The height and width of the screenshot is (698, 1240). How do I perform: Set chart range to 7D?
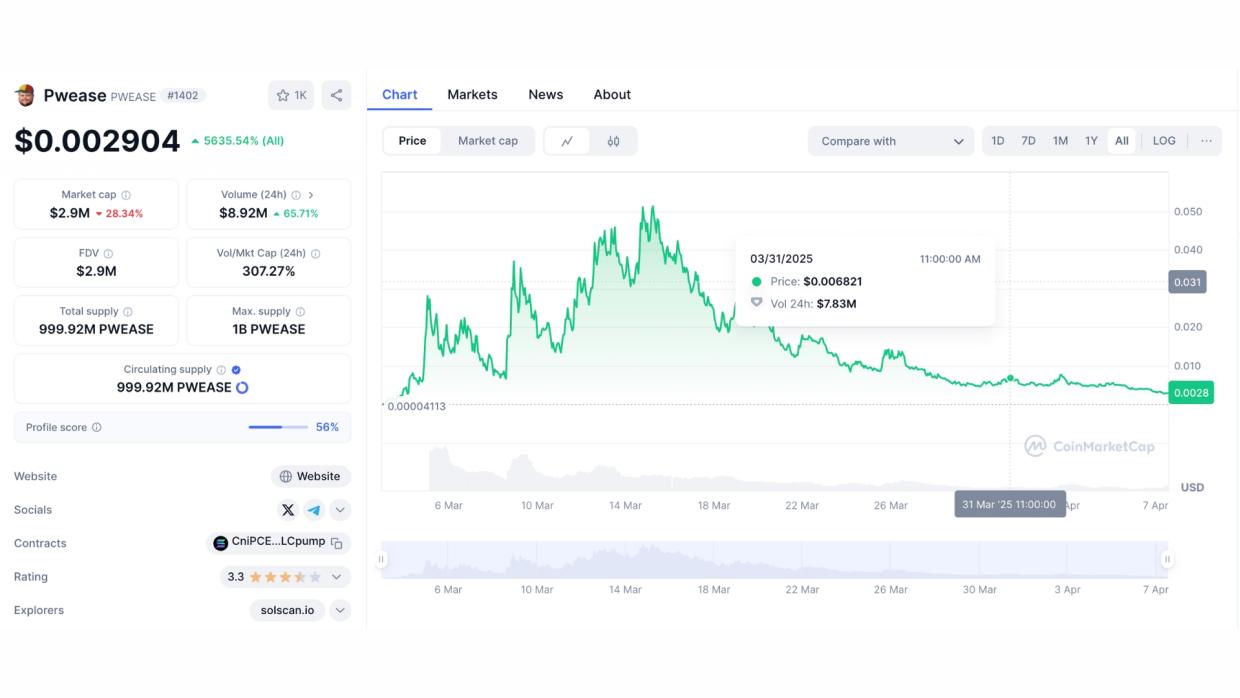(x=1028, y=141)
